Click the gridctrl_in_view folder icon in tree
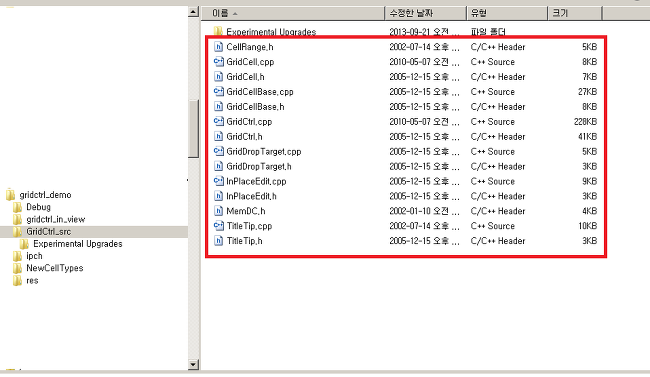The width and height of the screenshot is (650, 377). coord(17,219)
